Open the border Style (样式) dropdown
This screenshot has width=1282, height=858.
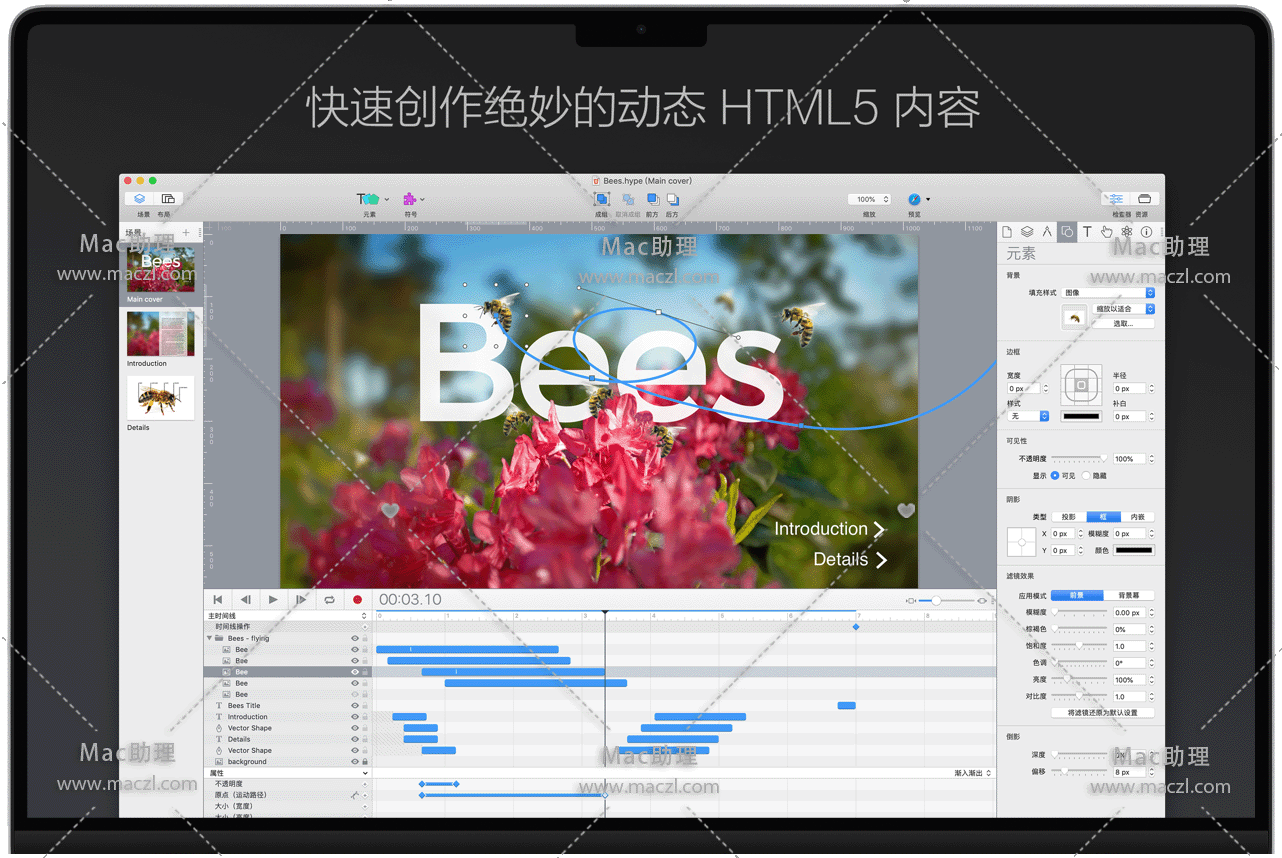pyautogui.click(x=1028, y=416)
